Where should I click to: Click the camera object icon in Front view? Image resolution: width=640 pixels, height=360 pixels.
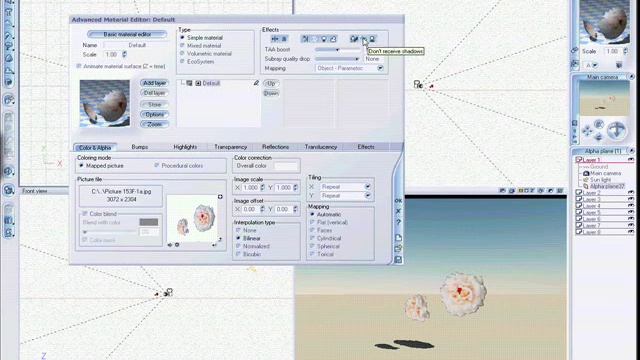(169, 292)
